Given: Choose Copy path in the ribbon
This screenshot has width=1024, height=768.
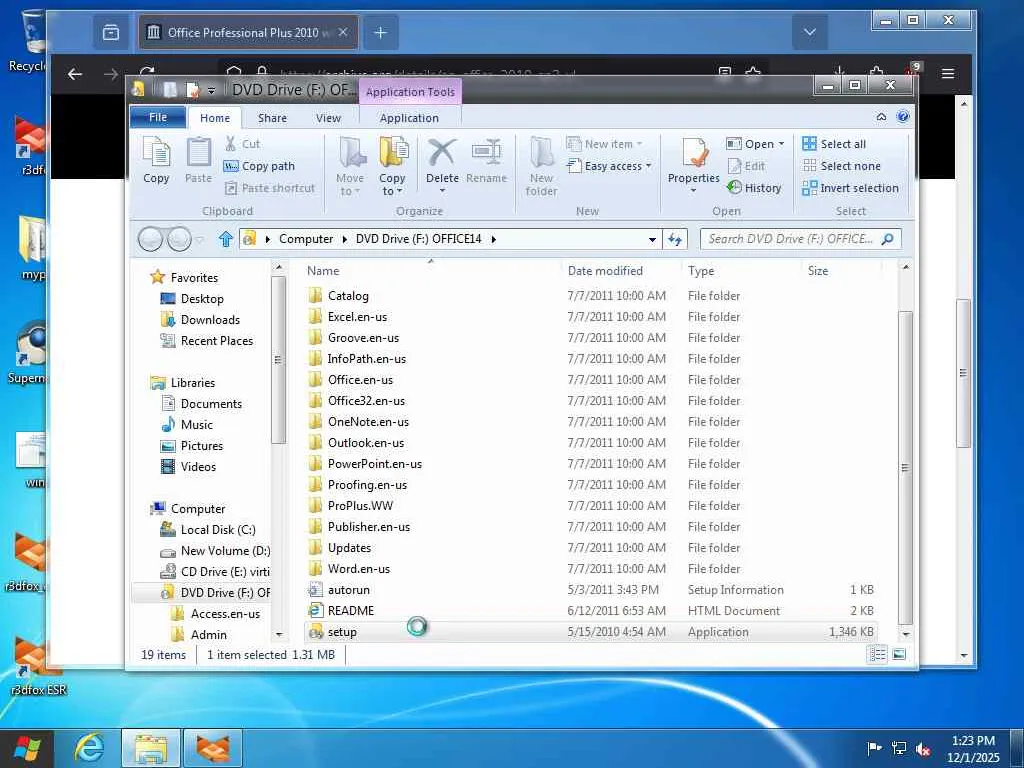Looking at the screenshot, I should [259, 166].
